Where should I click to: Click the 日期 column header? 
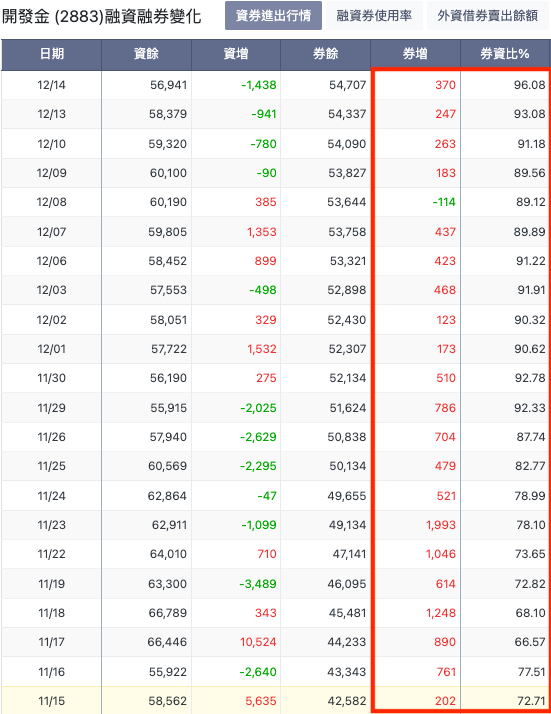pos(51,55)
